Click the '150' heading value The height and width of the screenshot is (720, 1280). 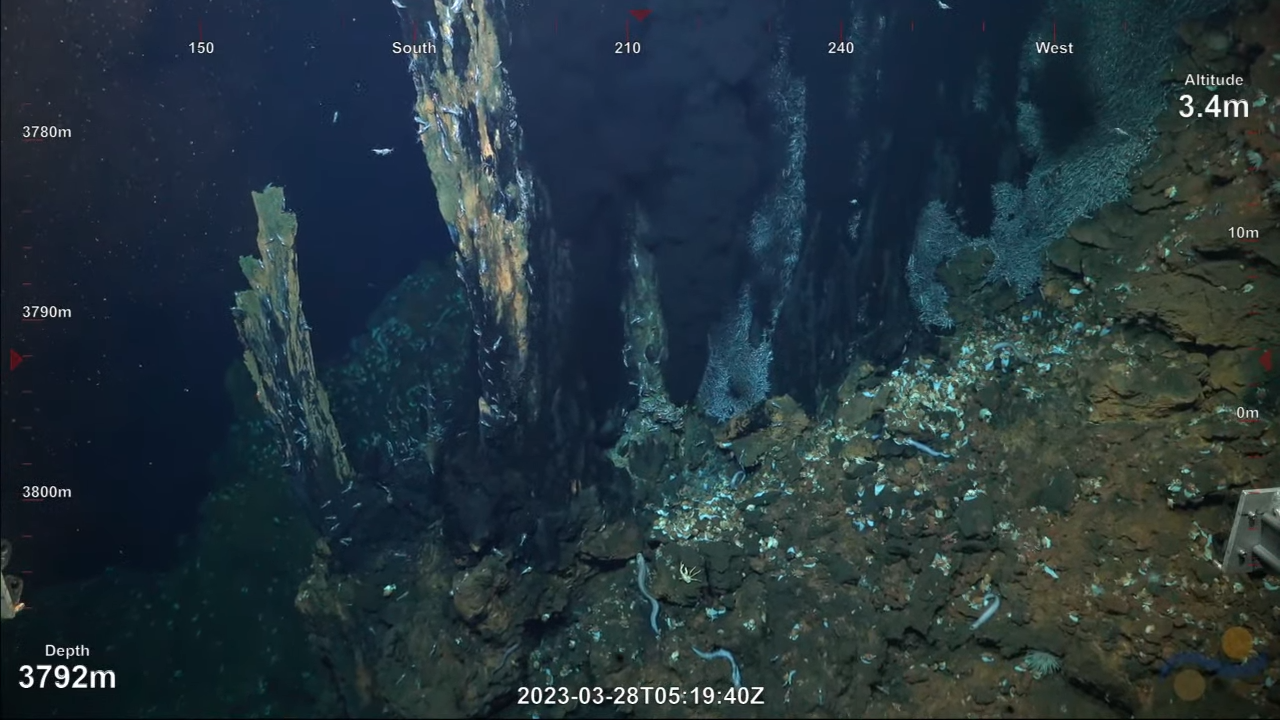[201, 48]
